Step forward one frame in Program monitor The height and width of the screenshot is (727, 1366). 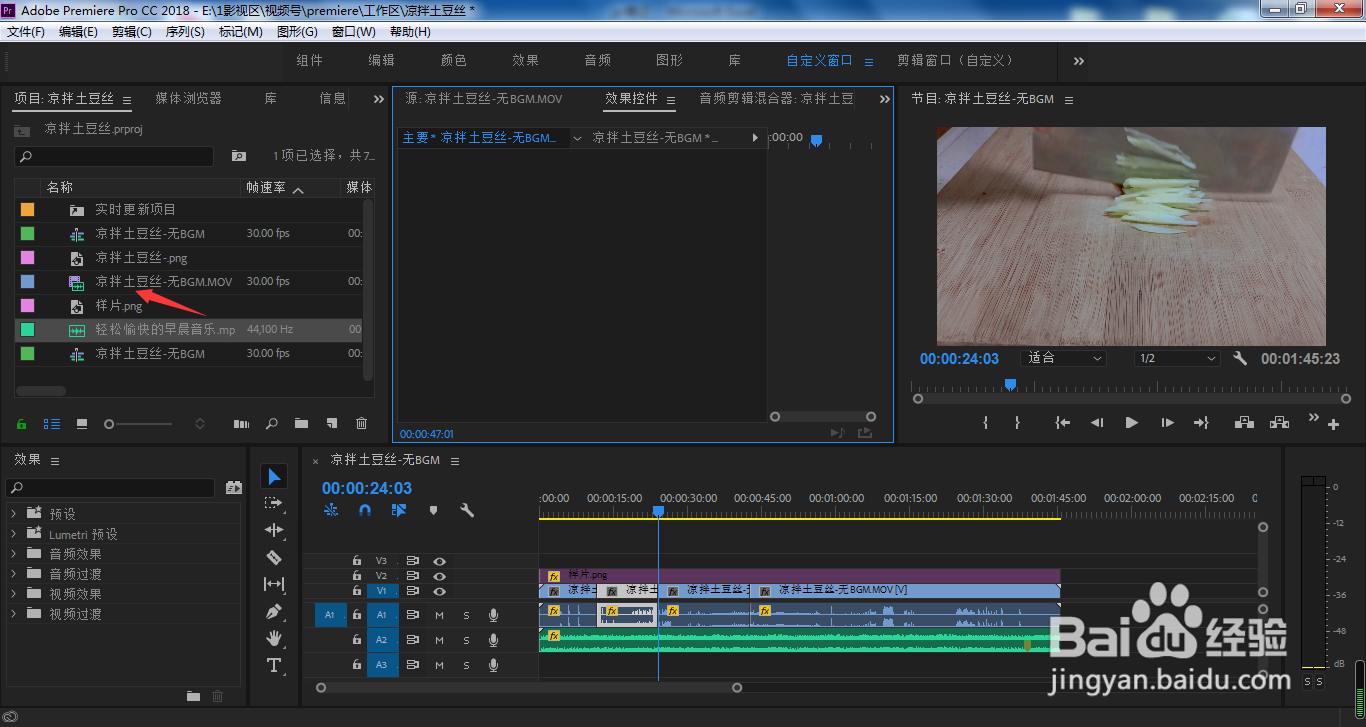[x=1167, y=423]
